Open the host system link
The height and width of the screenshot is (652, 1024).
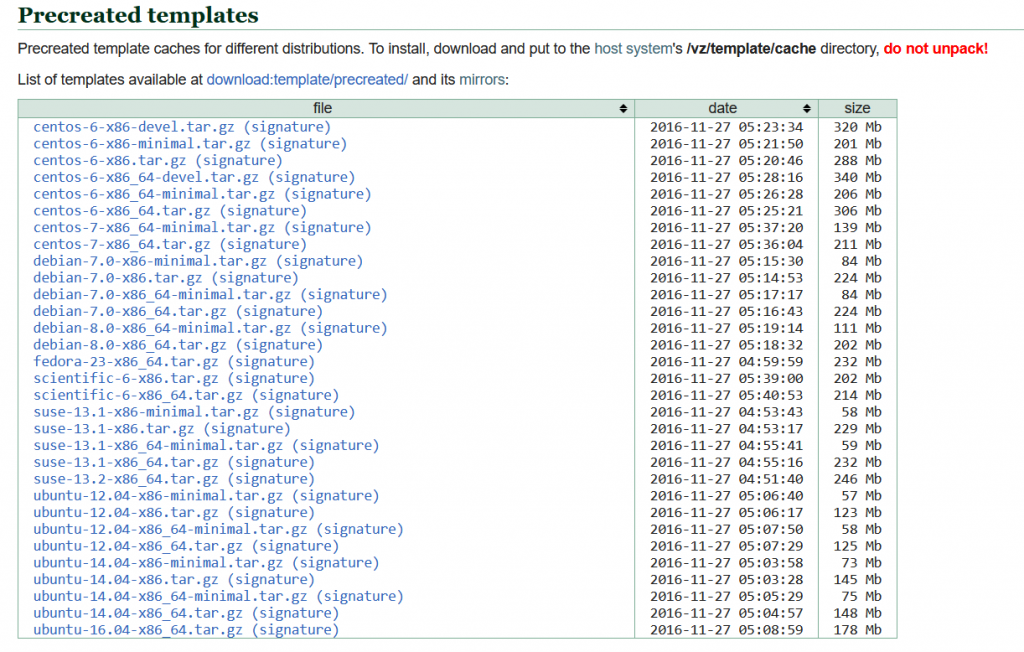point(633,49)
